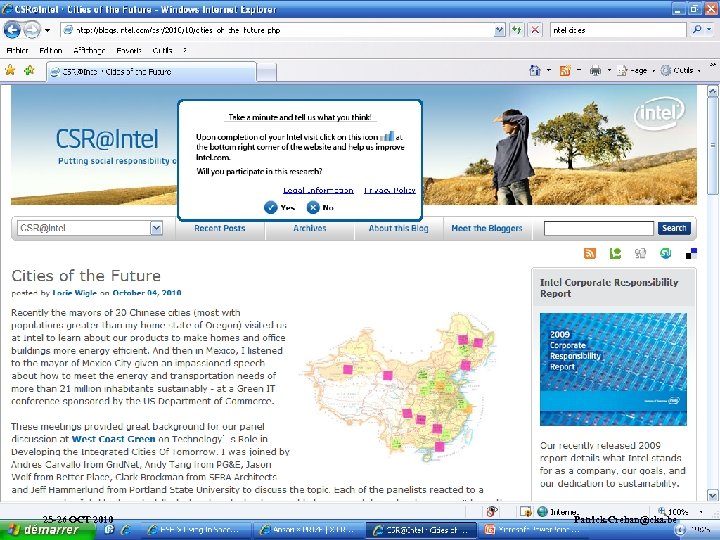Open the search provider dropdown arrow
Viewport: 720px width, 540px height.
(709, 30)
